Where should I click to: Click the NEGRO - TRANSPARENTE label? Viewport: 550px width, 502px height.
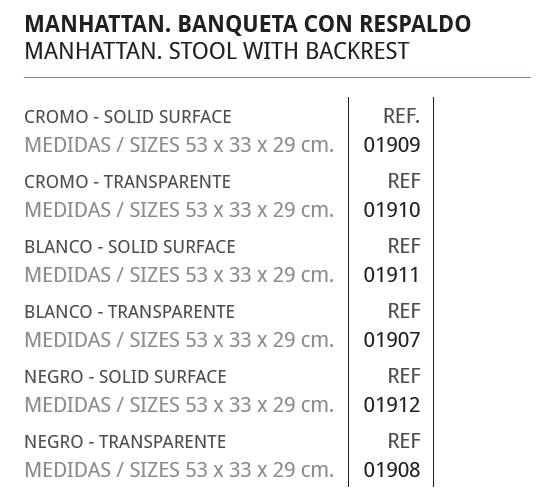tap(125, 442)
